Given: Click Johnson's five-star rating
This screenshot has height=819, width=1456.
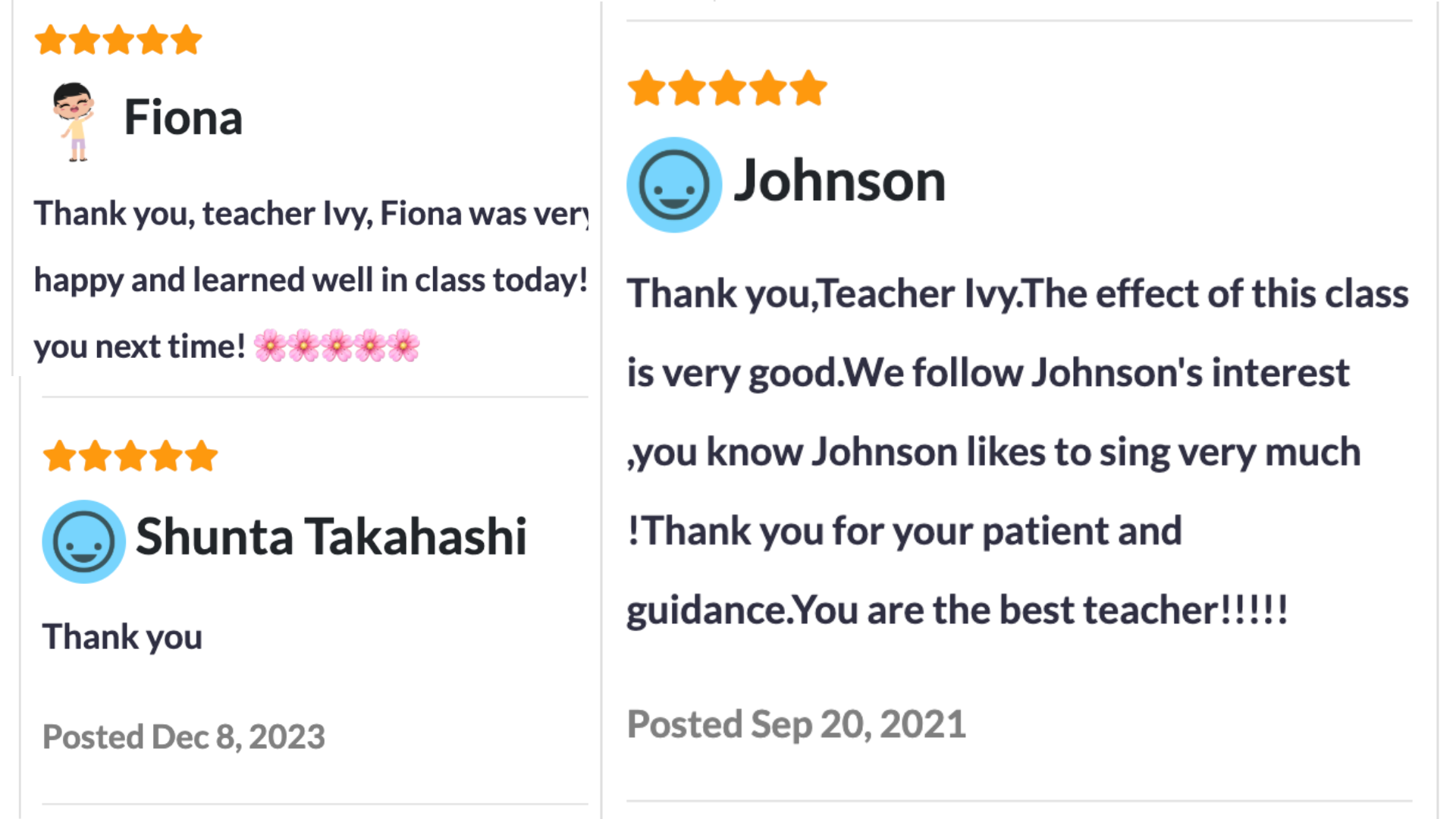Looking at the screenshot, I should tap(727, 88).
